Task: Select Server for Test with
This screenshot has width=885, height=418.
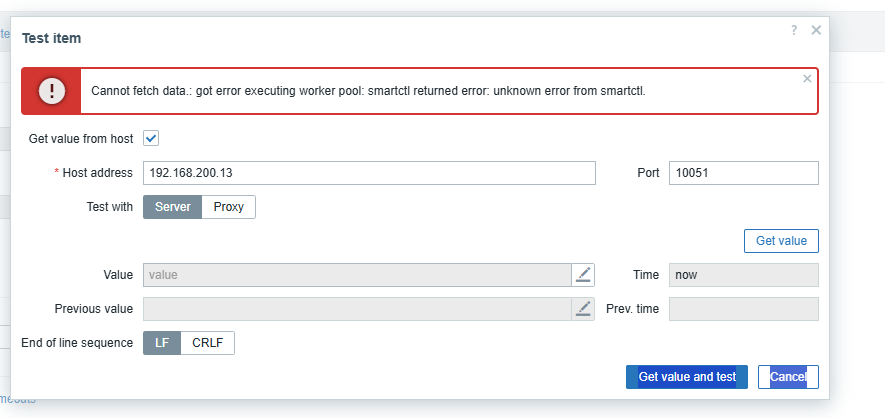Action: pos(173,207)
